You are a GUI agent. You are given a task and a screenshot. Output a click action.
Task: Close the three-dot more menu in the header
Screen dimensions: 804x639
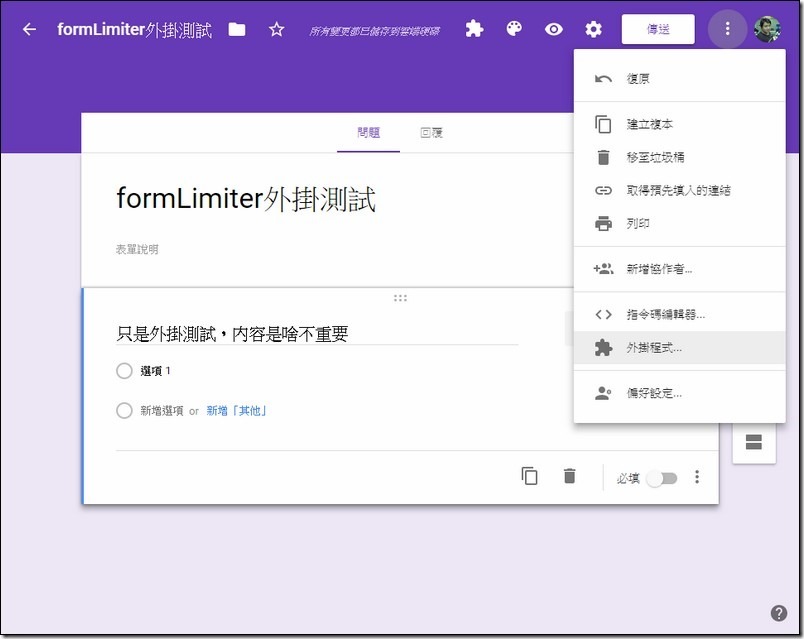727,29
